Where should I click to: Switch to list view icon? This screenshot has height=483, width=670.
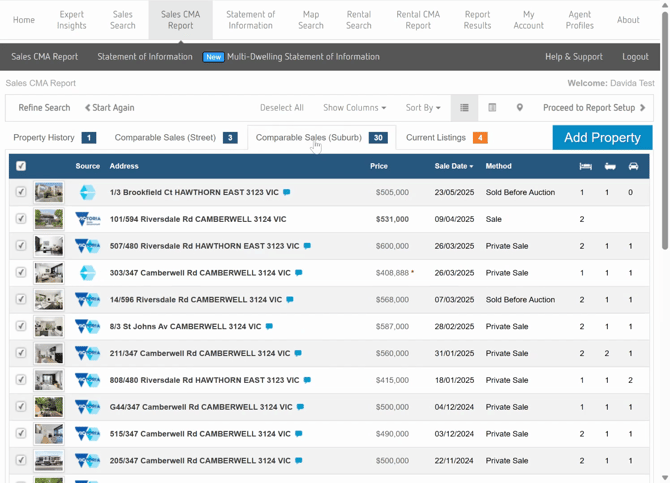click(x=464, y=108)
